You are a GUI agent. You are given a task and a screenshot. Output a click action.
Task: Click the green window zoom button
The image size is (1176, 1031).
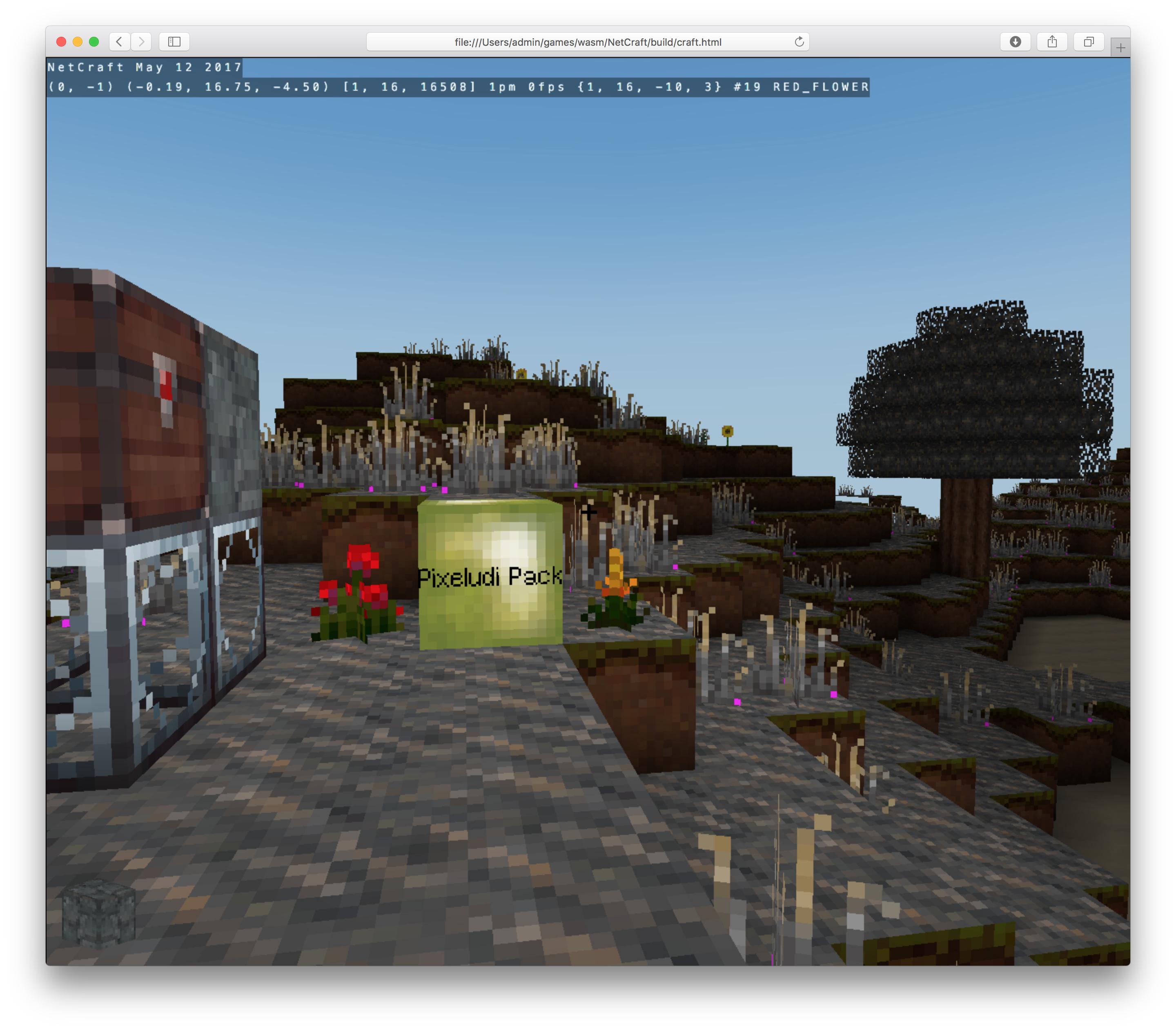(x=94, y=41)
